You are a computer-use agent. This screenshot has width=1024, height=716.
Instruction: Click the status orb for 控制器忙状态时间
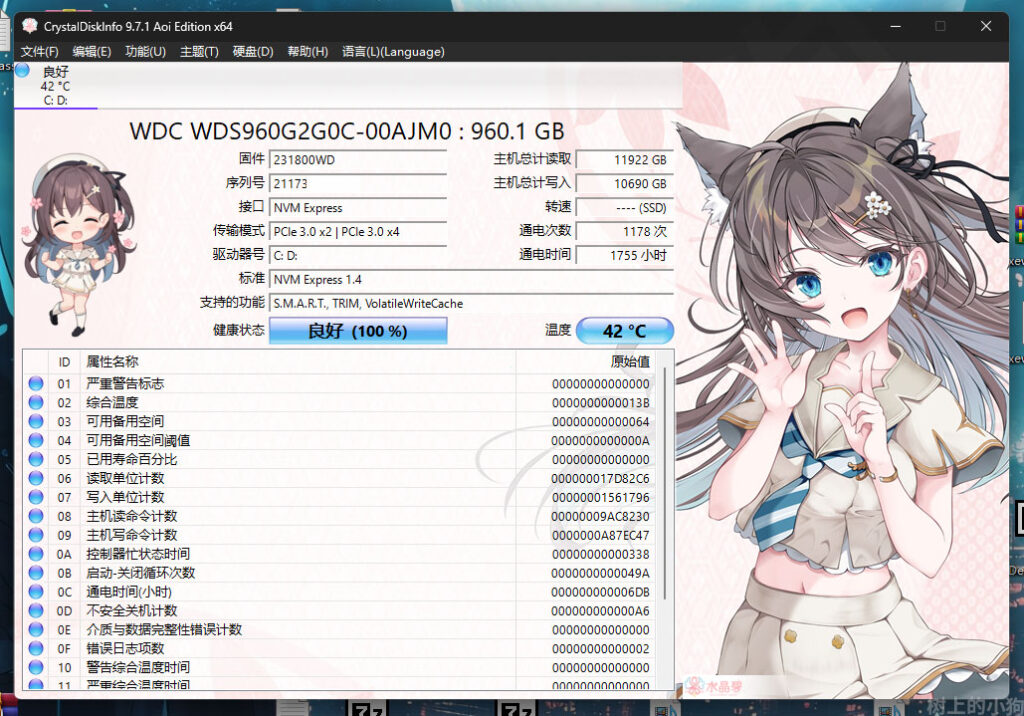tap(36, 554)
